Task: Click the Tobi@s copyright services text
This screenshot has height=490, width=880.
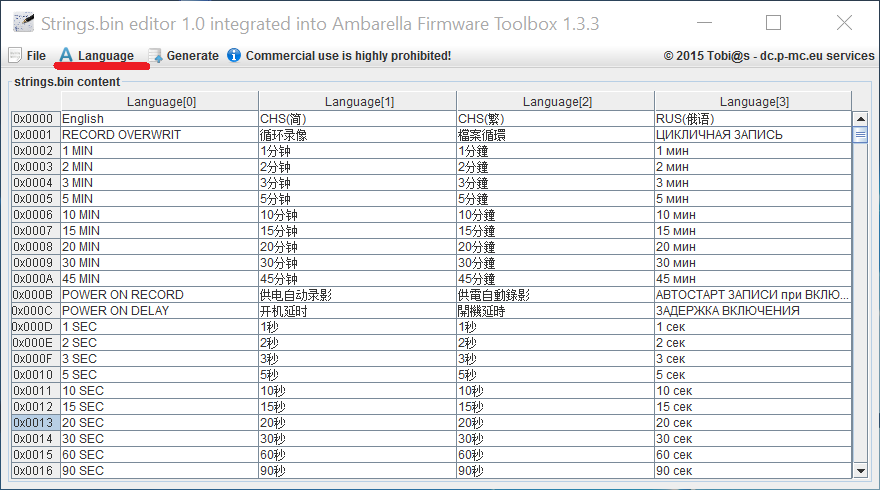Action: 768,56
